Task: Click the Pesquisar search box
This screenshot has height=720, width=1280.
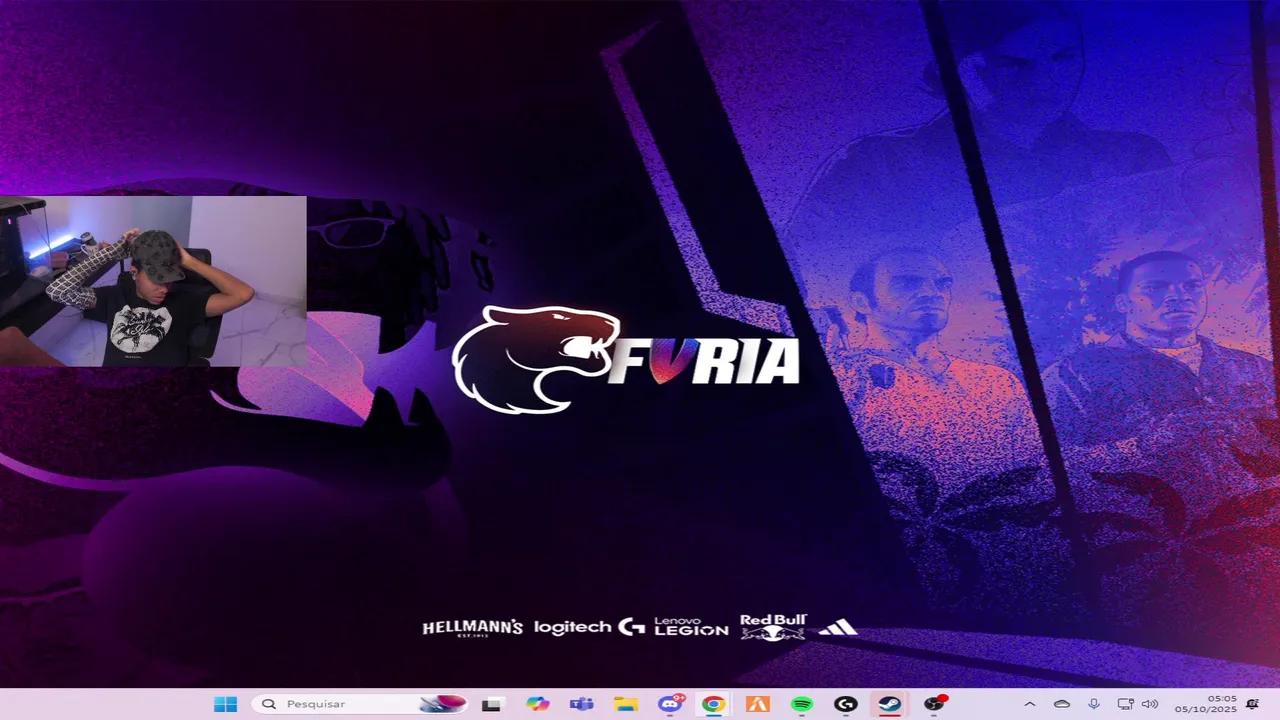Action: (x=361, y=704)
